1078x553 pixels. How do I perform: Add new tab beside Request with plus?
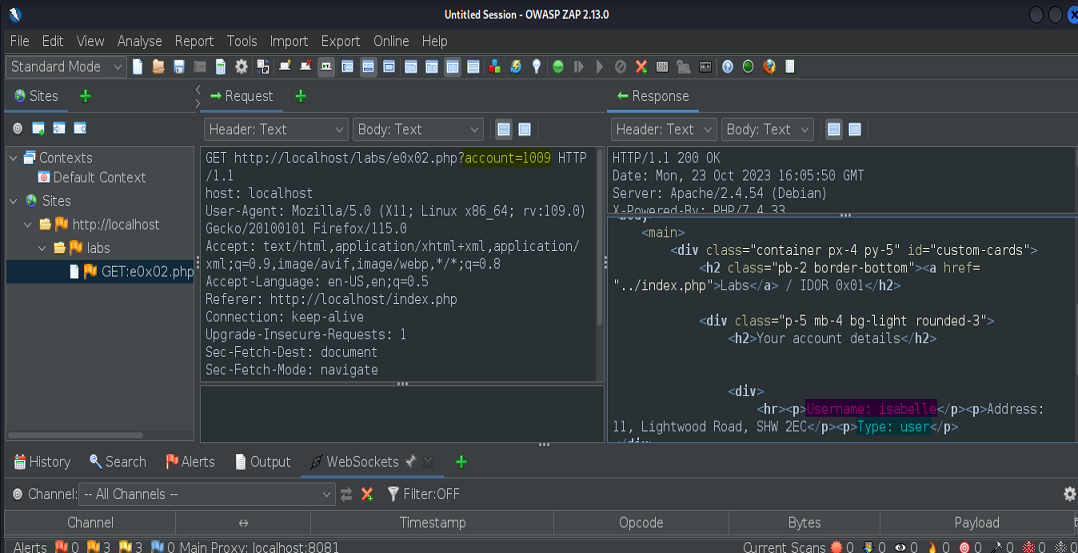[x=300, y=96]
